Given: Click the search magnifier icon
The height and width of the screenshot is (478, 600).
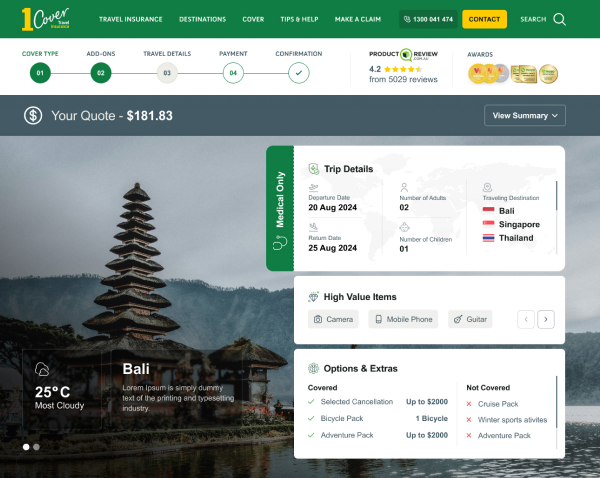Looking at the screenshot, I should click(x=559, y=19).
